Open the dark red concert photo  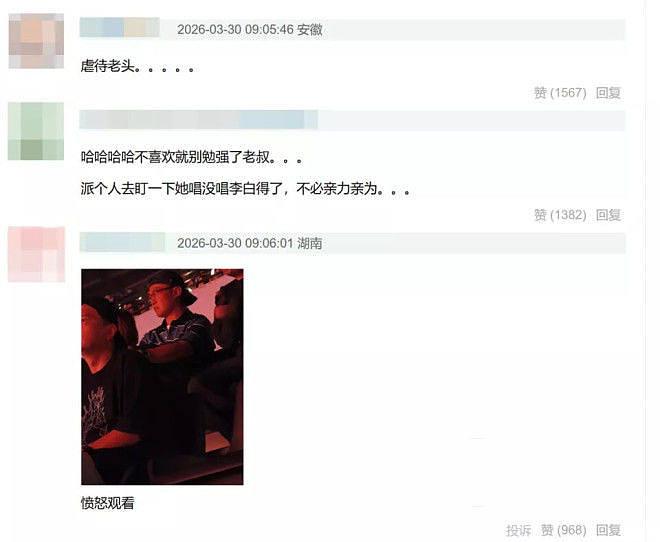pos(162,377)
